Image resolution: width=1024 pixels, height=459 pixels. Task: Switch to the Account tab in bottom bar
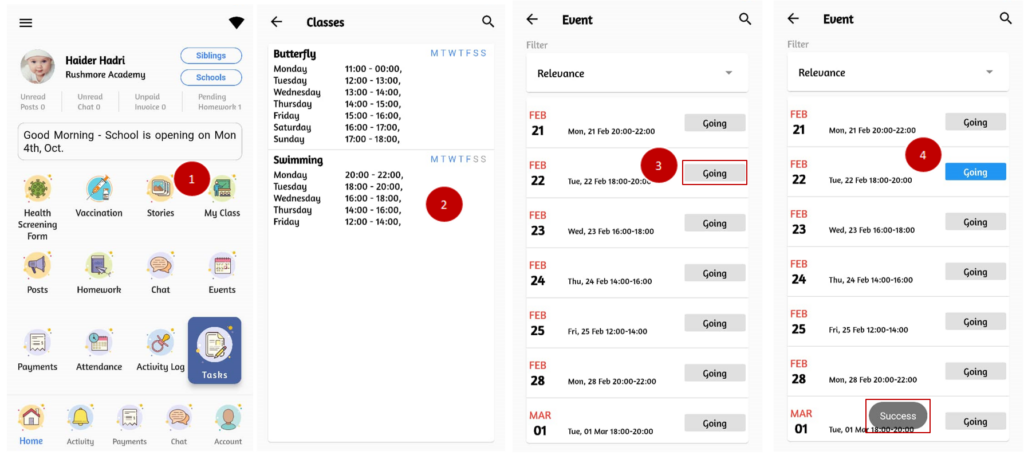coord(228,424)
